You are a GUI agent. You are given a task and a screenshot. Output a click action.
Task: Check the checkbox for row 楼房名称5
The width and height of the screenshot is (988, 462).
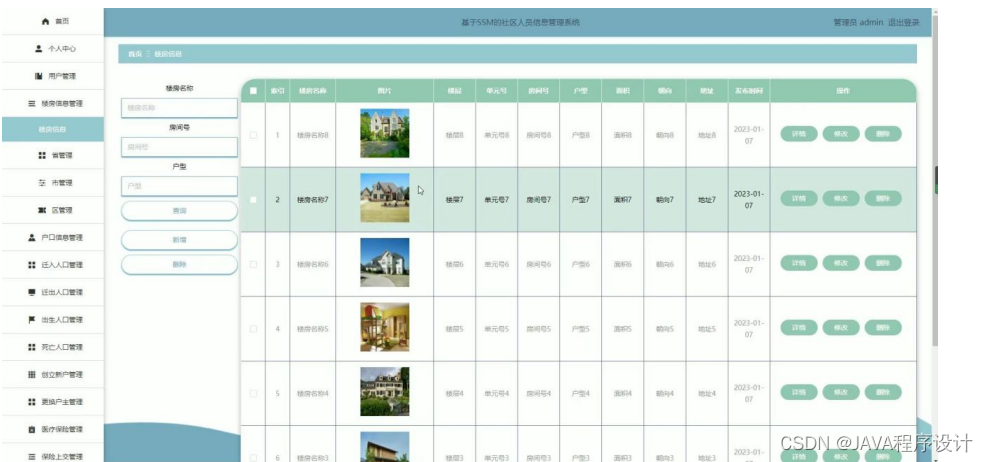[253, 329]
